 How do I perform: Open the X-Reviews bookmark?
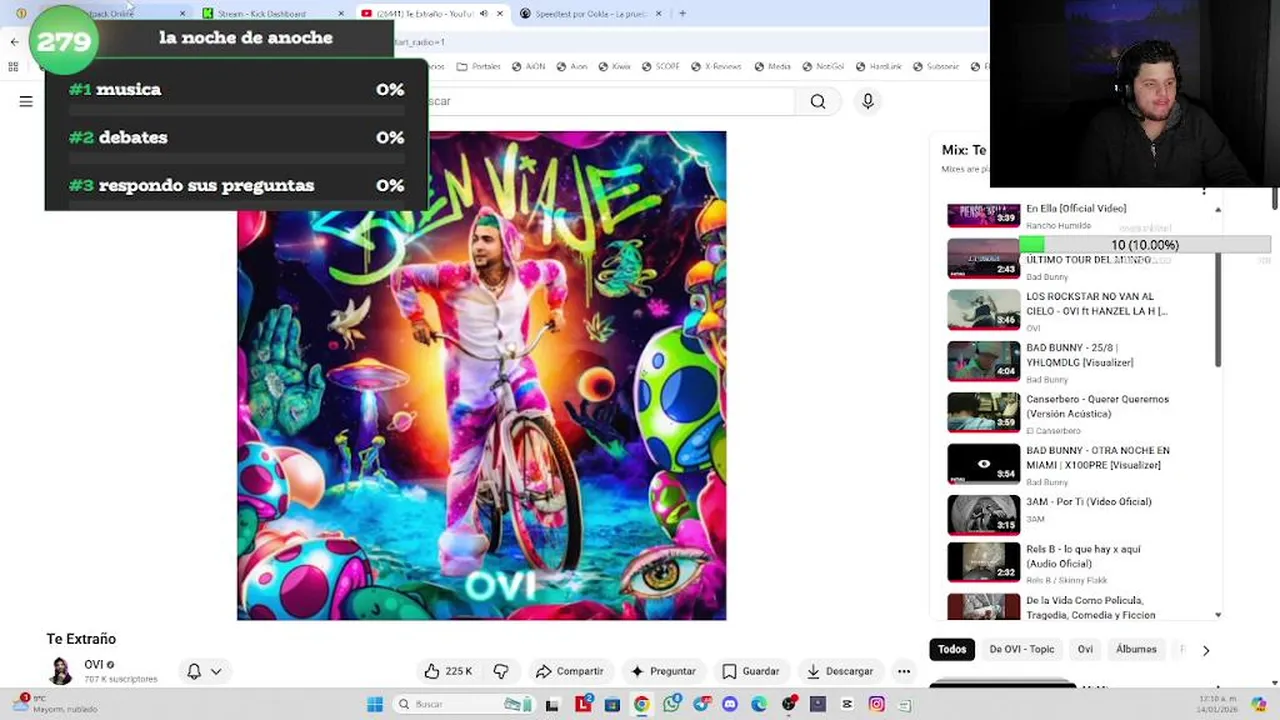pyautogui.click(x=715, y=66)
